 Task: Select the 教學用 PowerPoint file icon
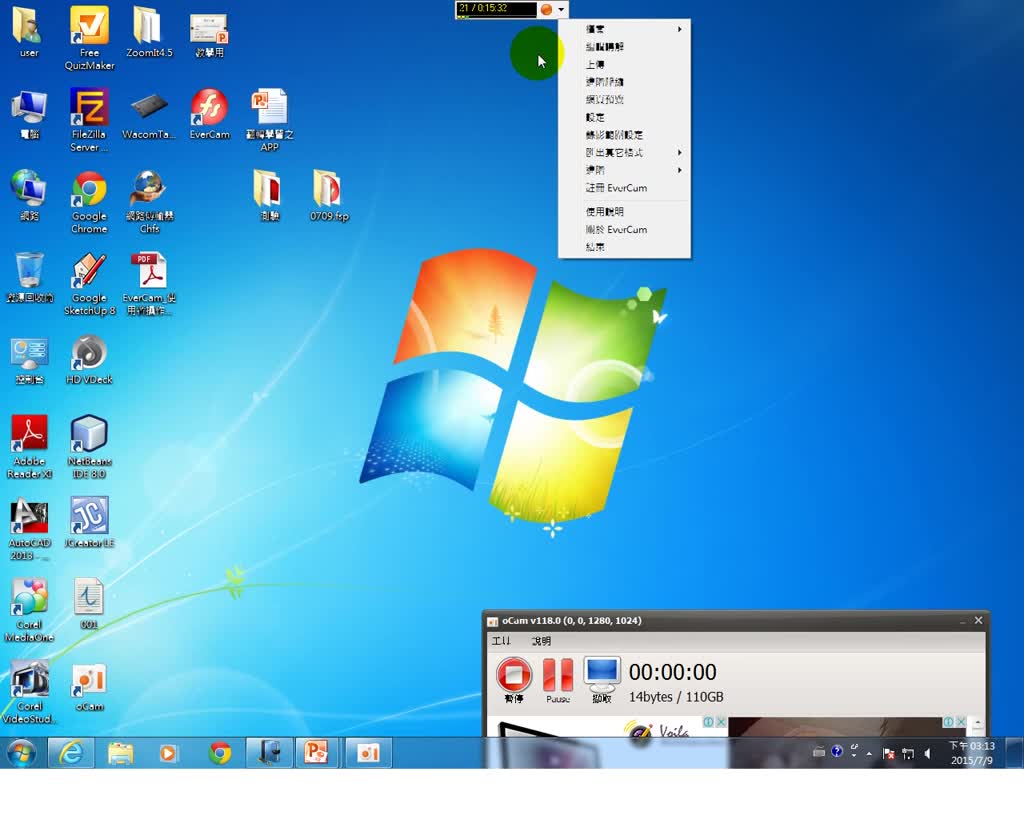point(209,34)
